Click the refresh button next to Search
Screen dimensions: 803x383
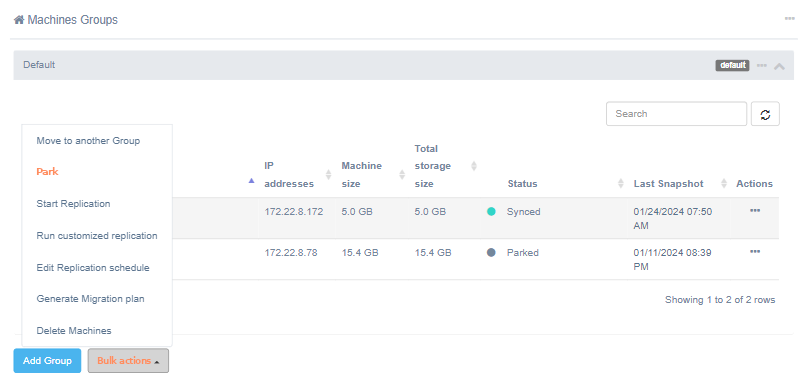(765, 114)
